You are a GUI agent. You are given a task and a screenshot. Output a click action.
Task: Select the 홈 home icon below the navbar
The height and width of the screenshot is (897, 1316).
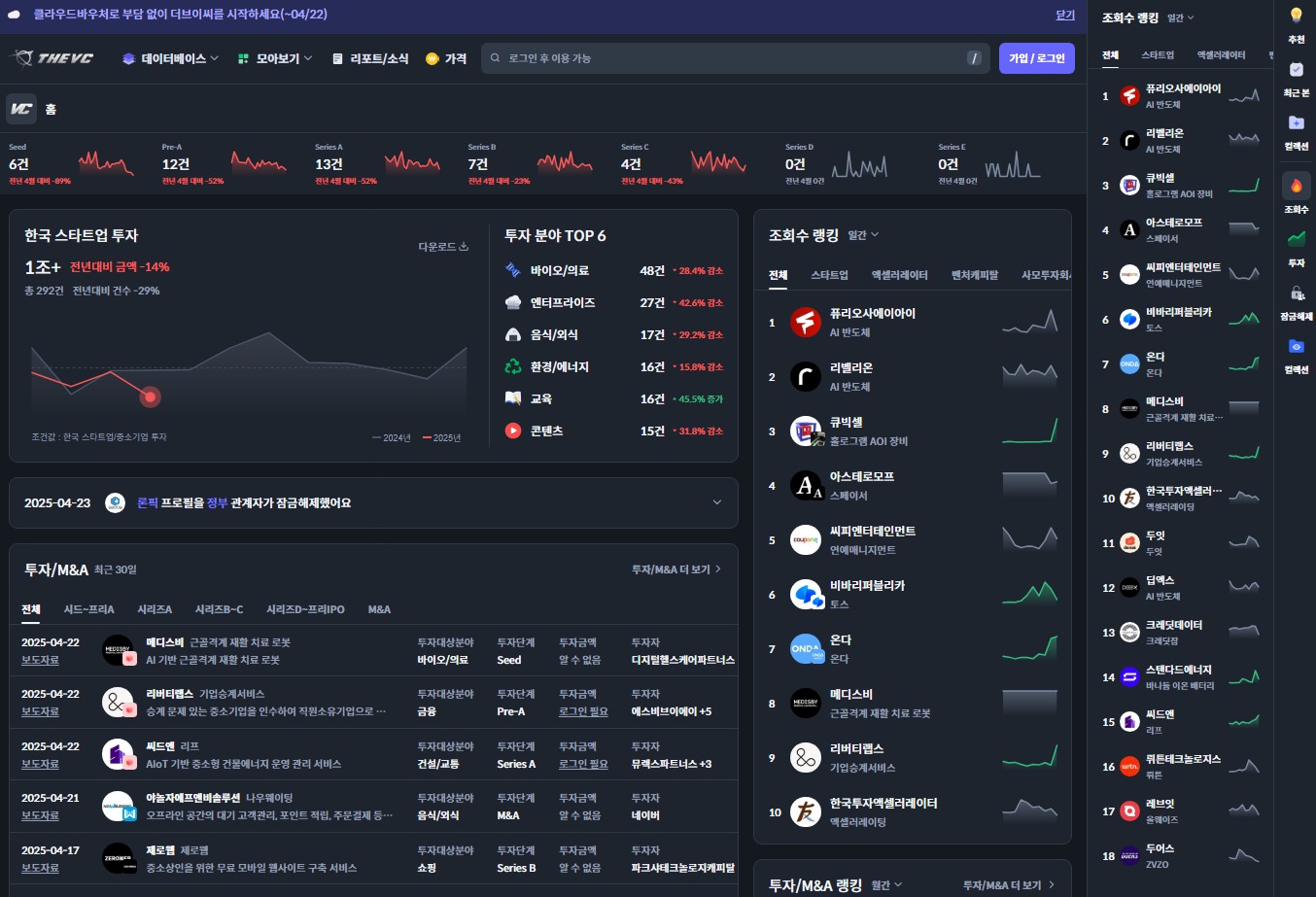pos(19,109)
